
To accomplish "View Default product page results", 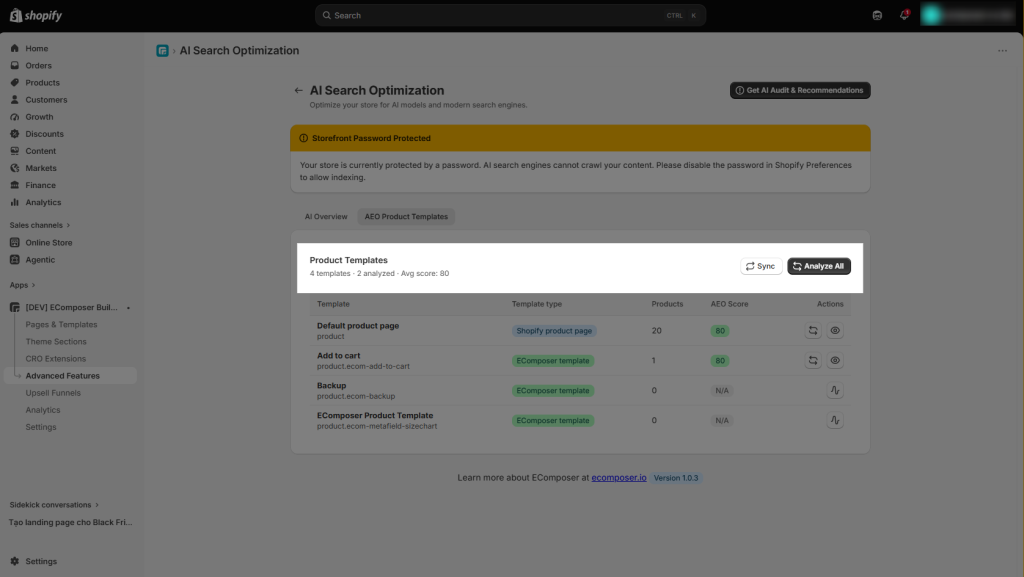I will (x=835, y=330).
